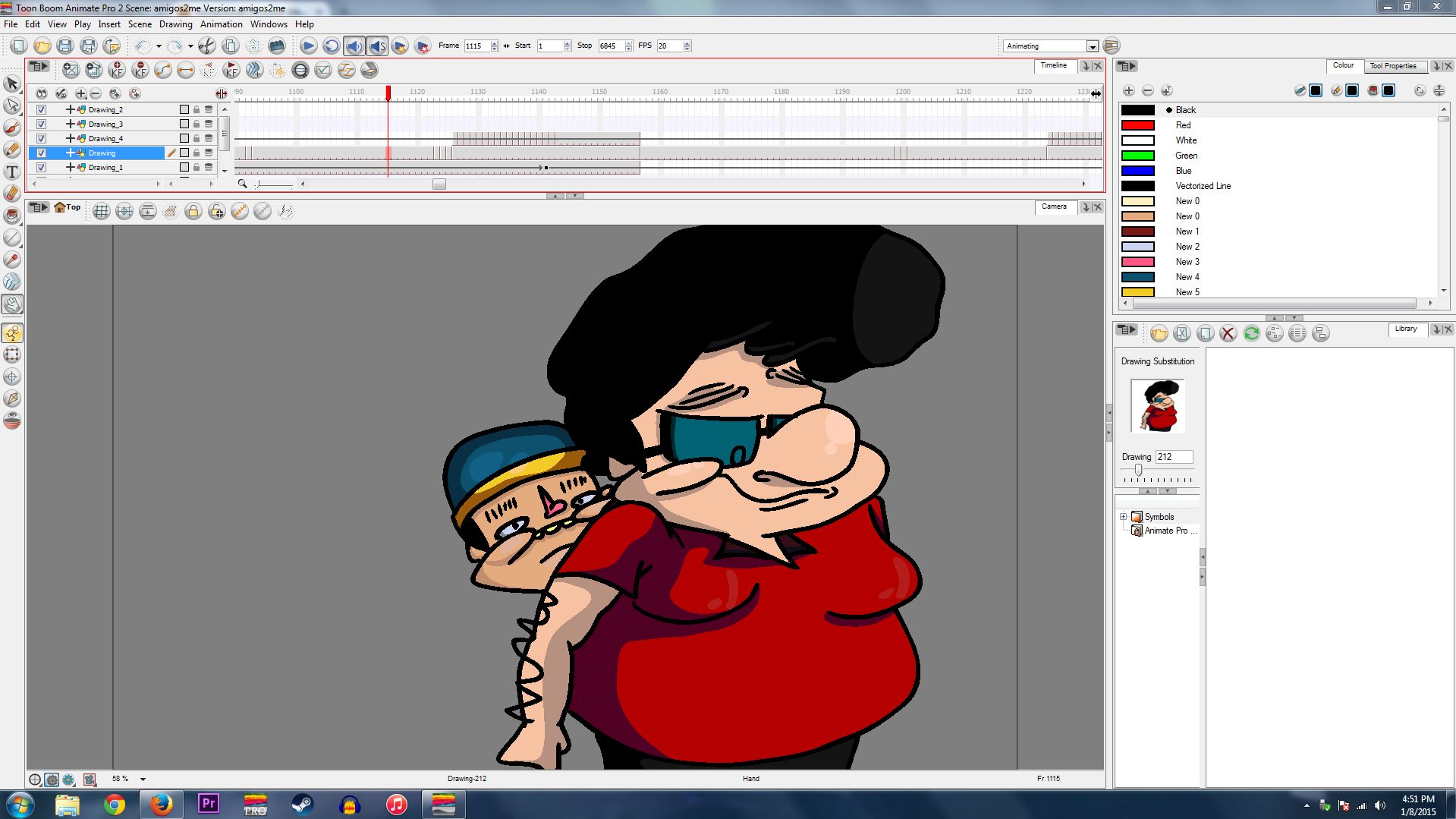Click the Delete Layers minus icon in timeline
Image resolution: width=1456 pixels, height=819 pixels.
[x=96, y=93]
